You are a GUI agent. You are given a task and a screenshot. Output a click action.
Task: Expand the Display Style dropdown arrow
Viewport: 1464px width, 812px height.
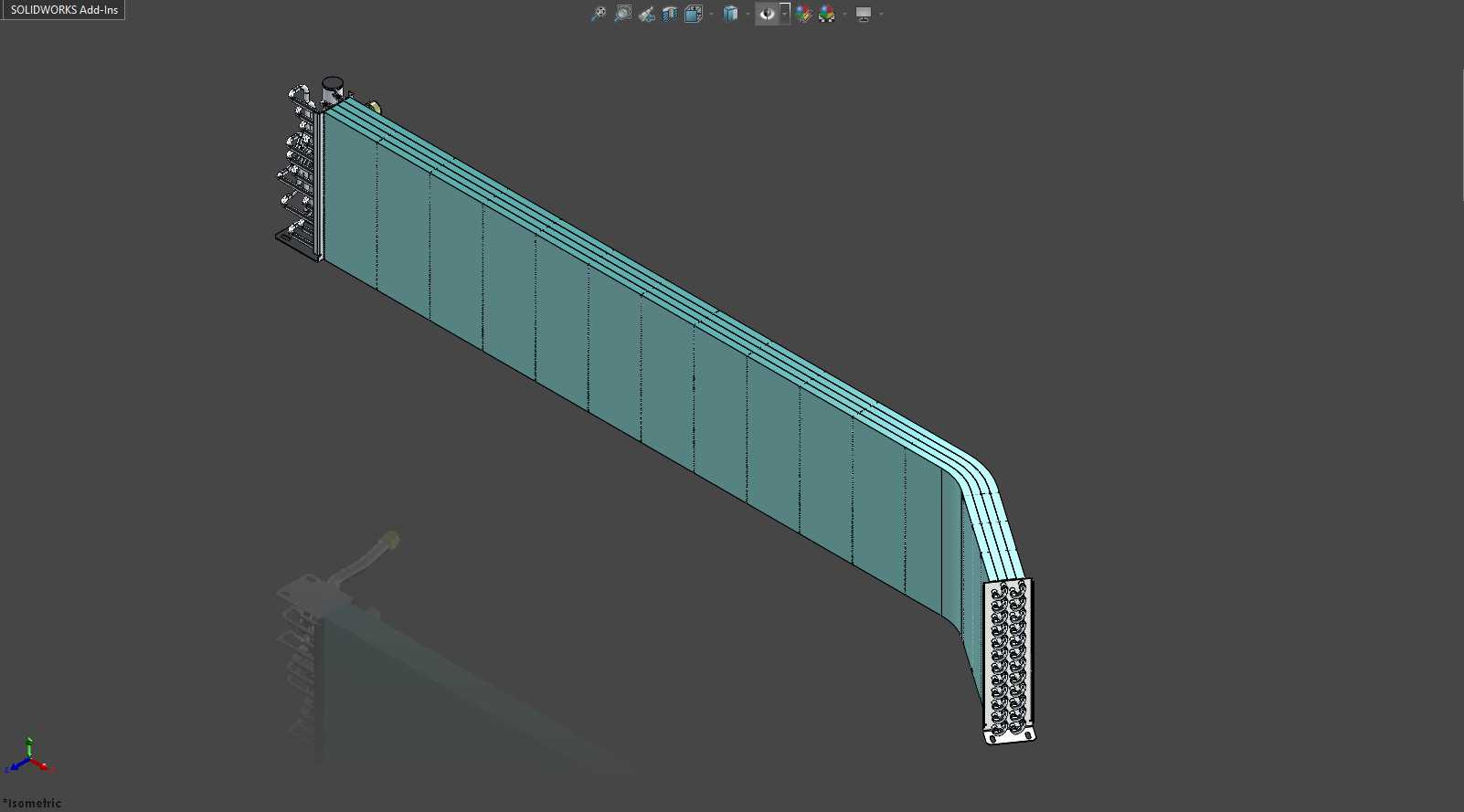748,14
